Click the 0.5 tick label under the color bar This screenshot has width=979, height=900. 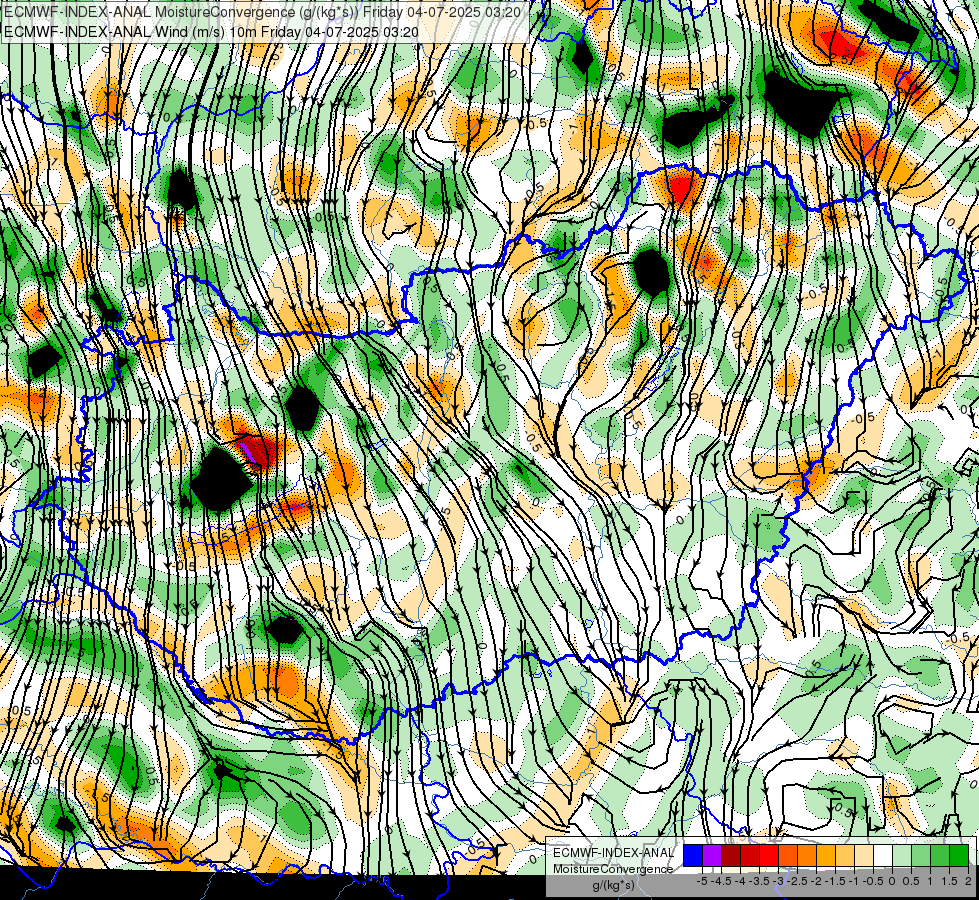(911, 881)
